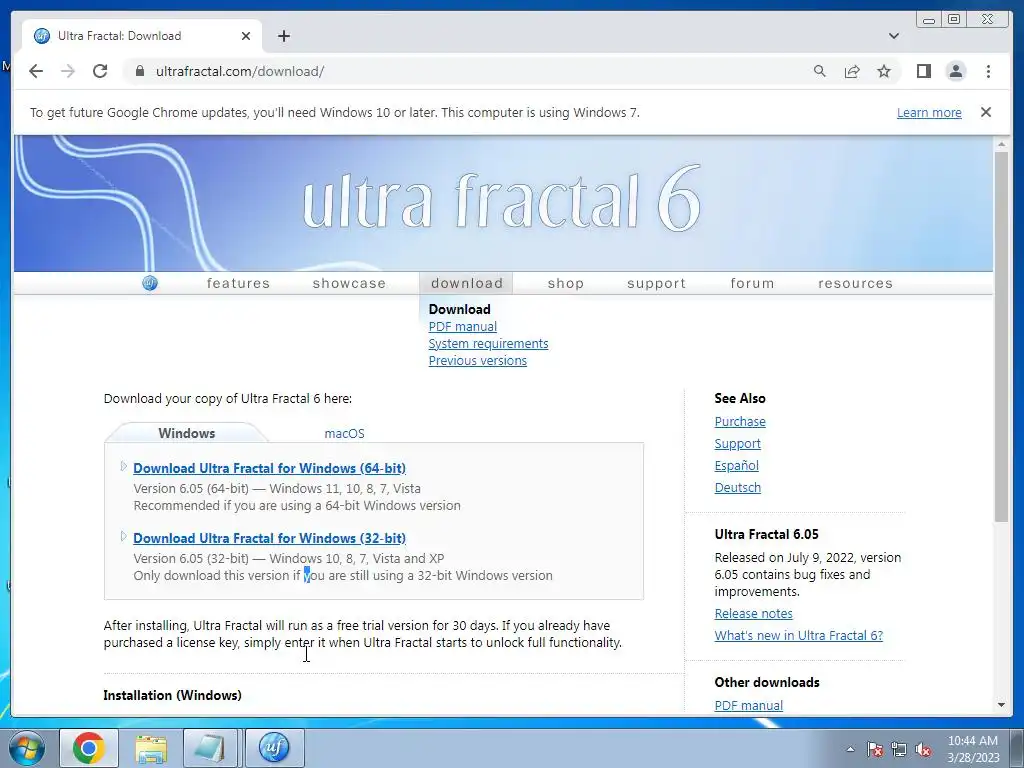Open the Chrome profile avatar
The image size is (1024, 768).
(x=955, y=71)
